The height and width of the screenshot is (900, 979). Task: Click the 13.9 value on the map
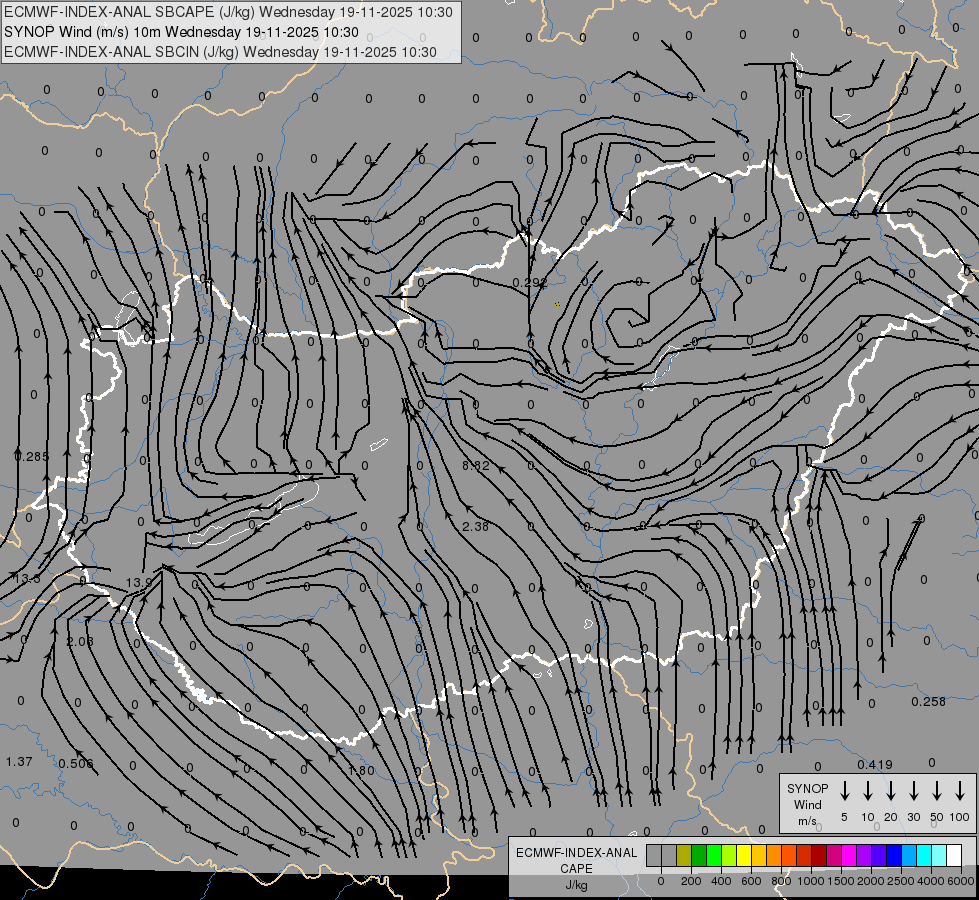tap(139, 583)
